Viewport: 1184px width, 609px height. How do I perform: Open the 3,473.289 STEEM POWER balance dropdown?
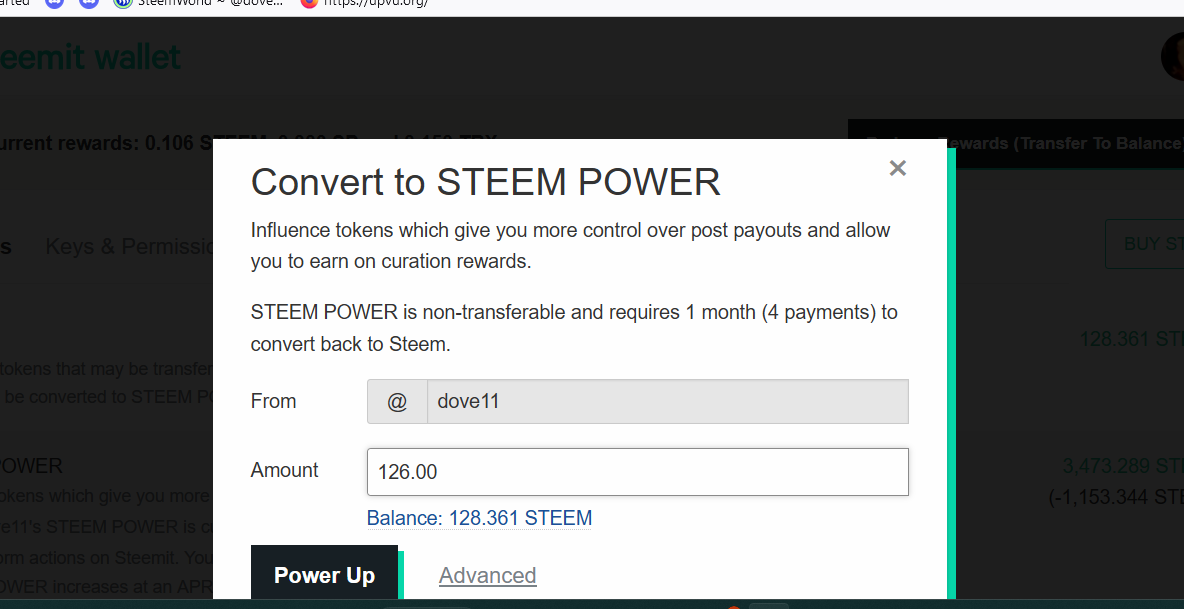point(1123,466)
